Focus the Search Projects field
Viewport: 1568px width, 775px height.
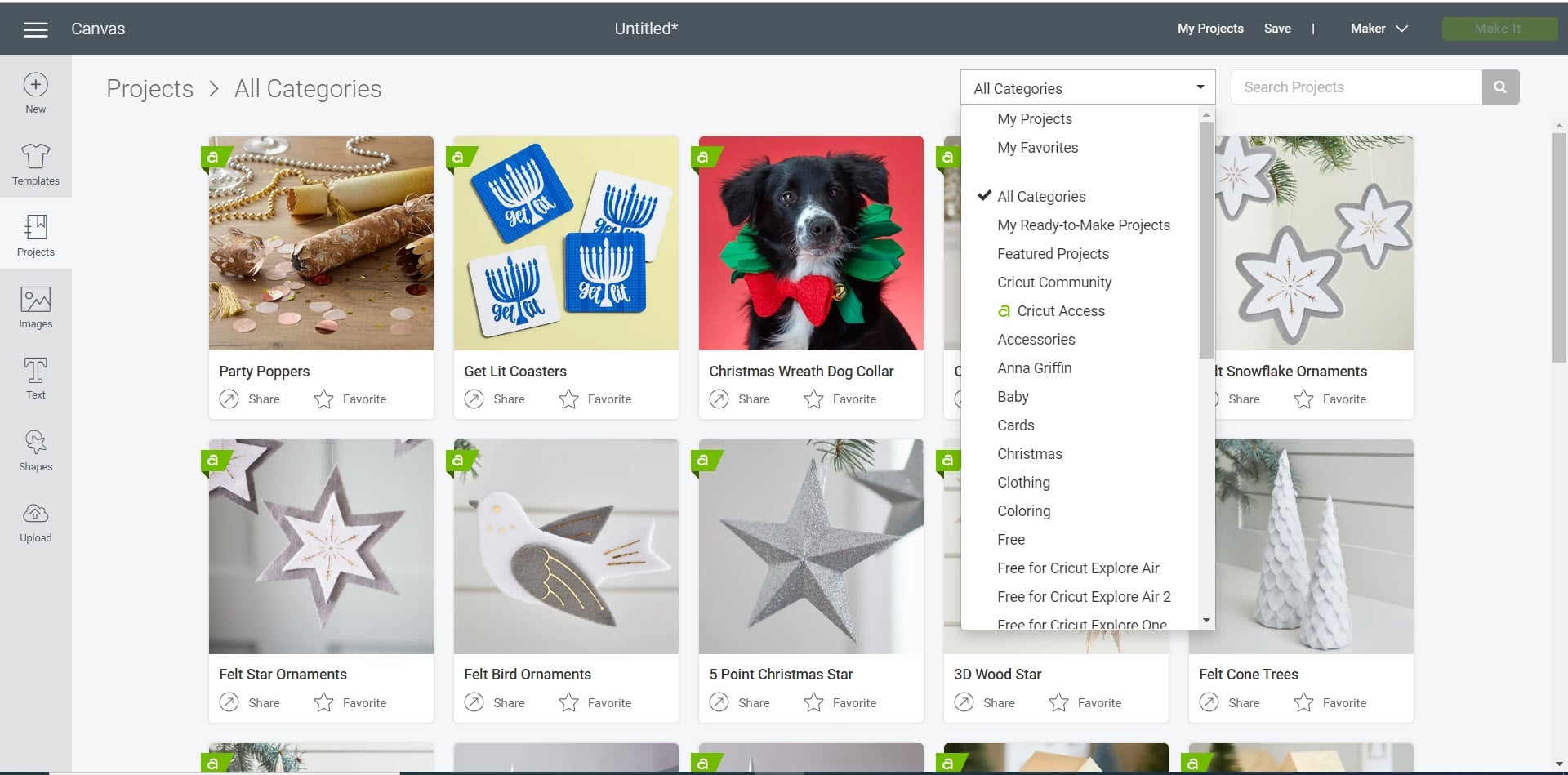[1356, 87]
